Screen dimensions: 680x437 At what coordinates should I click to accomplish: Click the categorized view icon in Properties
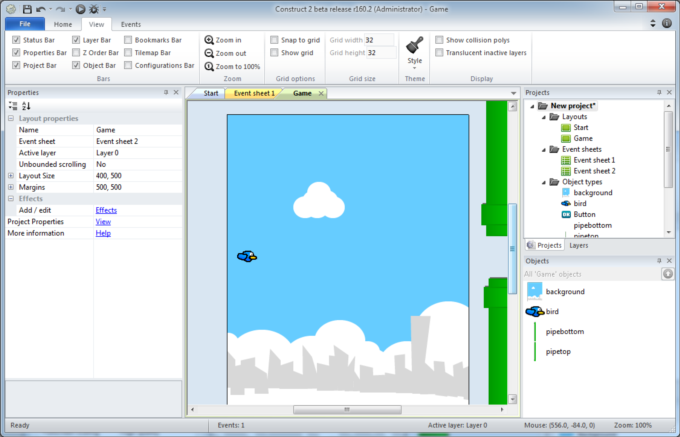click(x=13, y=105)
